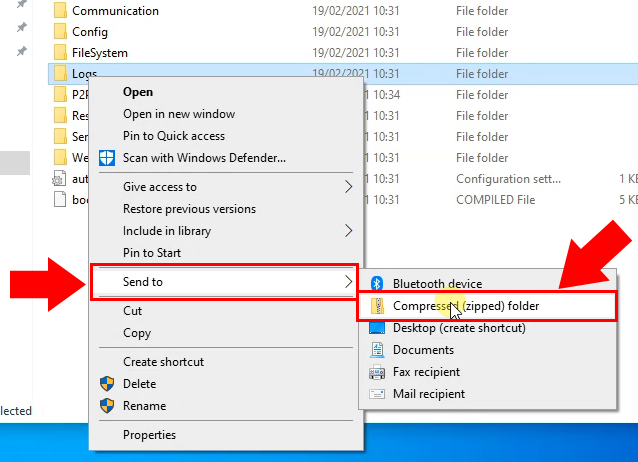638x462 pixels.
Task: Select Pin to Quick access
Action: point(173,136)
